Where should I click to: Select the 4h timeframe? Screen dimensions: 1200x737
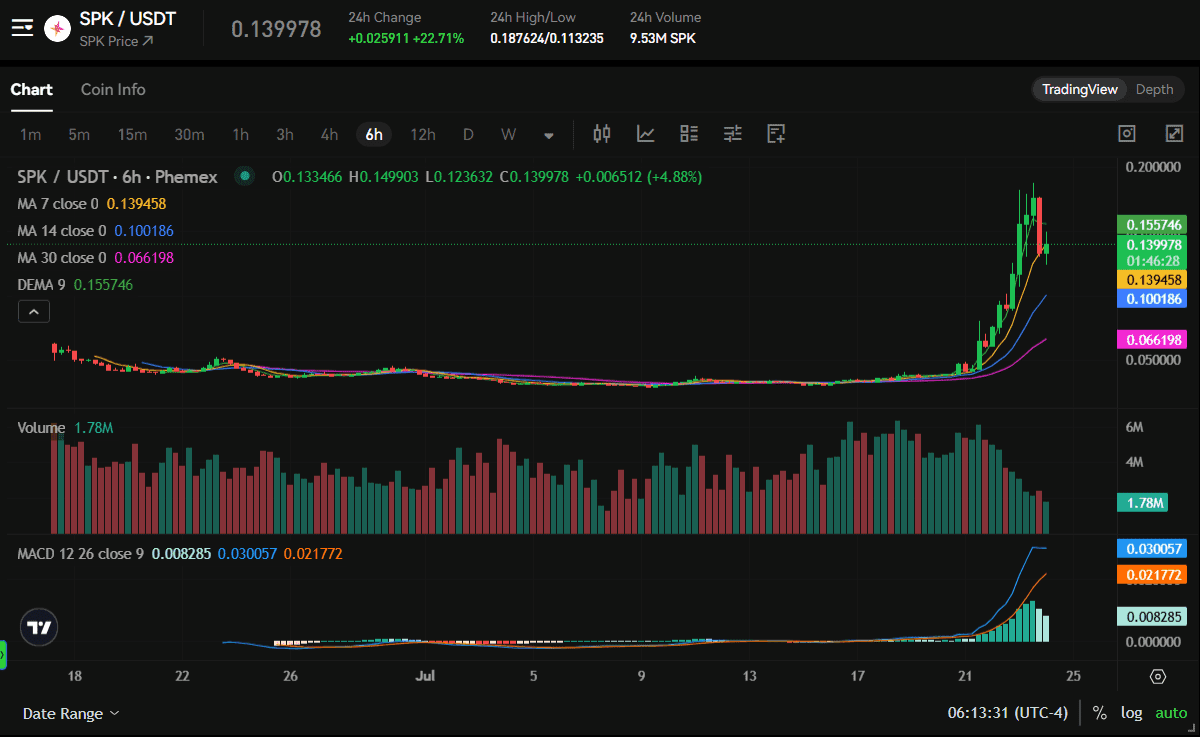point(329,134)
